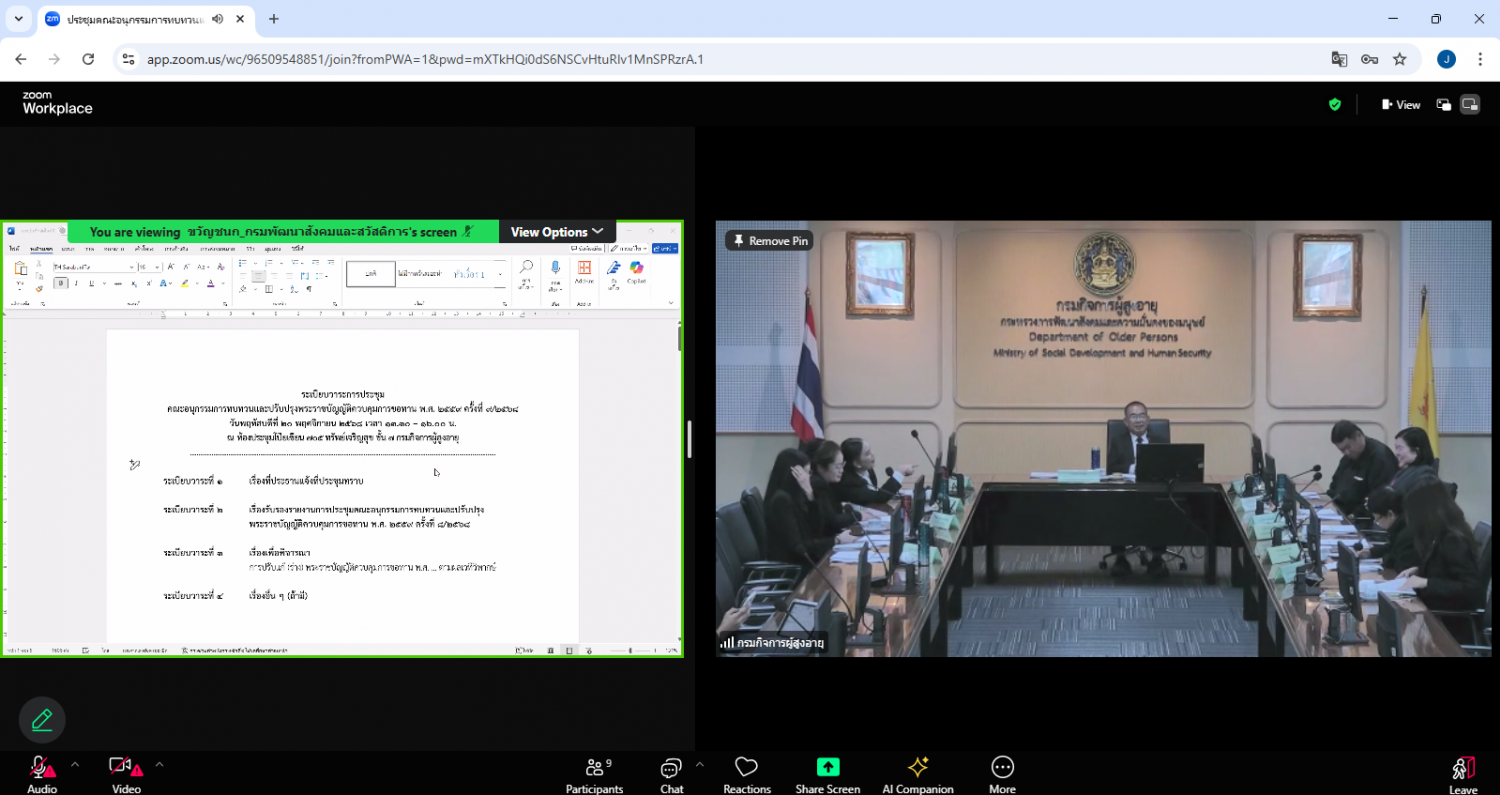Open a new browser tab
This screenshot has width=1500, height=795.
pos(273,19)
